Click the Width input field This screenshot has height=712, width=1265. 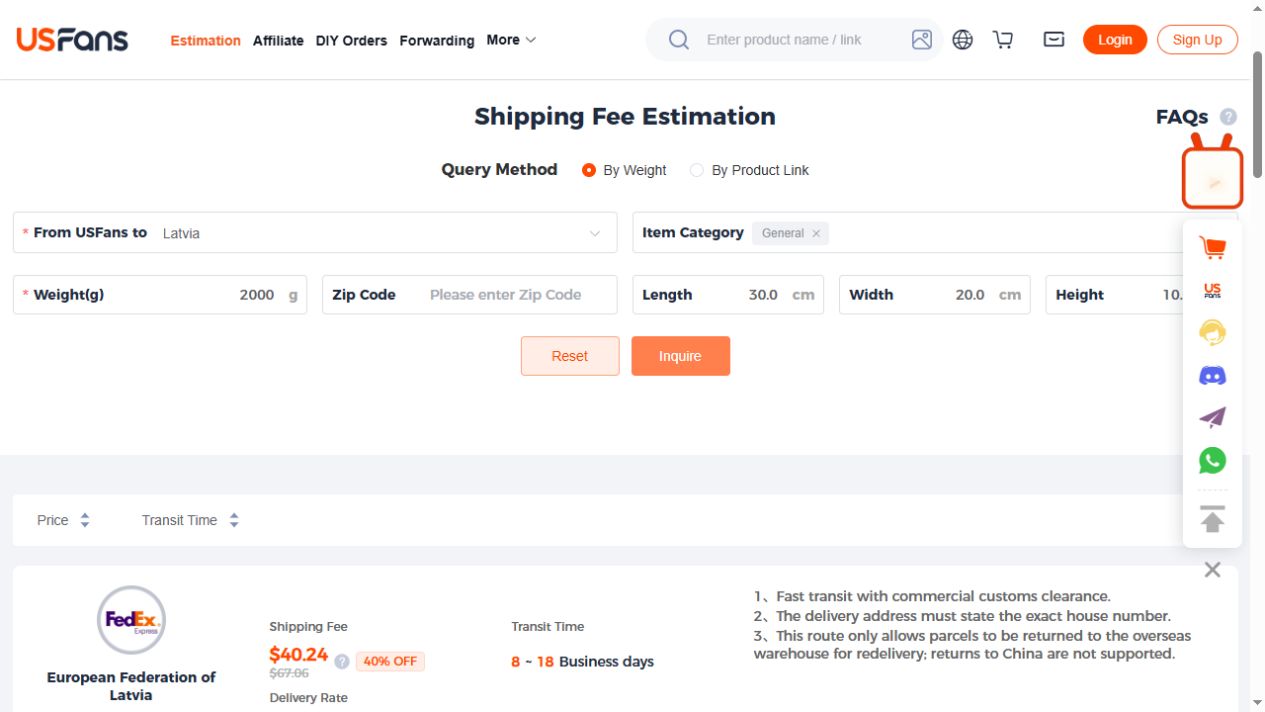pos(935,295)
